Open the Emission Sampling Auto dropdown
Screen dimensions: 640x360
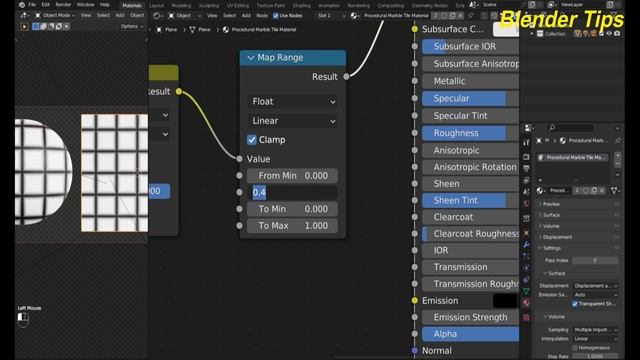coord(596,294)
